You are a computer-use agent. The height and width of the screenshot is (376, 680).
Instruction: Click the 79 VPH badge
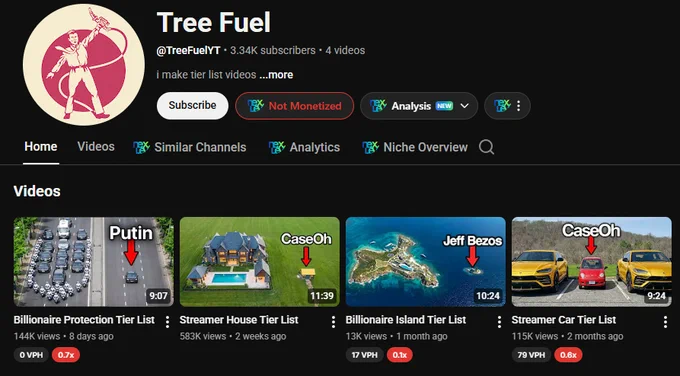tap(531, 355)
